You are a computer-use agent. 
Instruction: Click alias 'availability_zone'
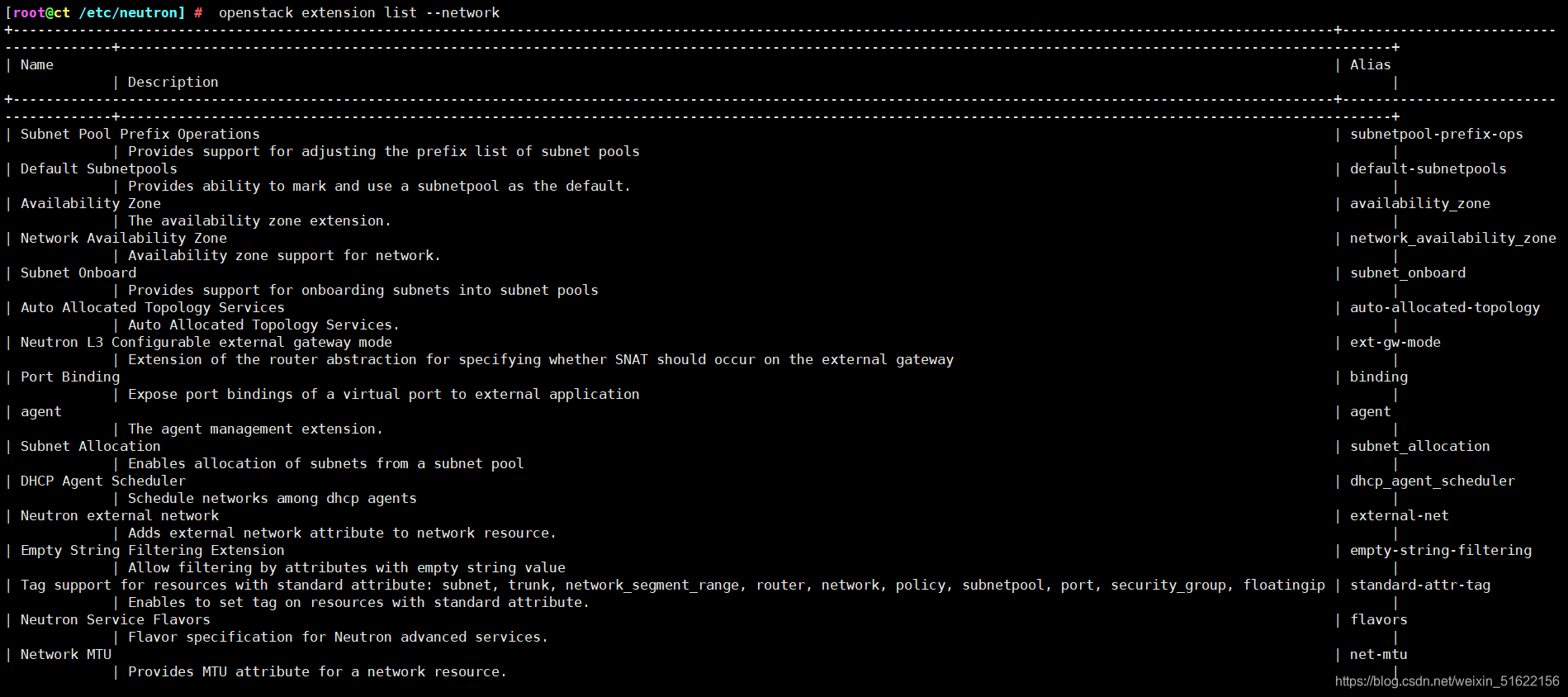pyautogui.click(x=1420, y=204)
